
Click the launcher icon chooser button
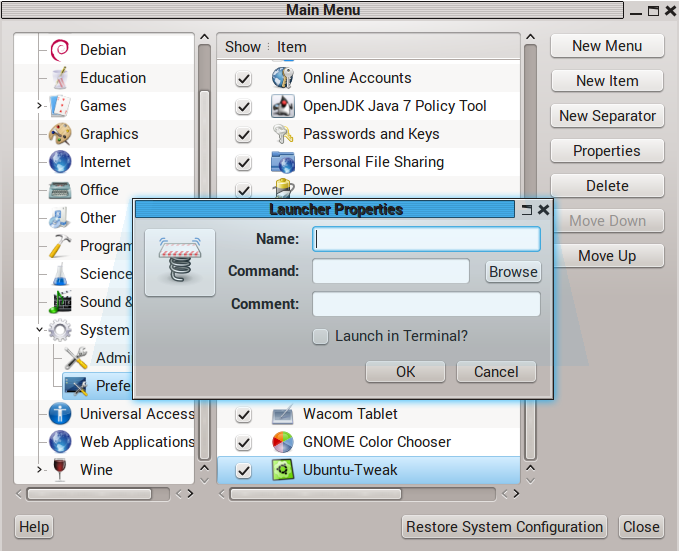[180, 262]
